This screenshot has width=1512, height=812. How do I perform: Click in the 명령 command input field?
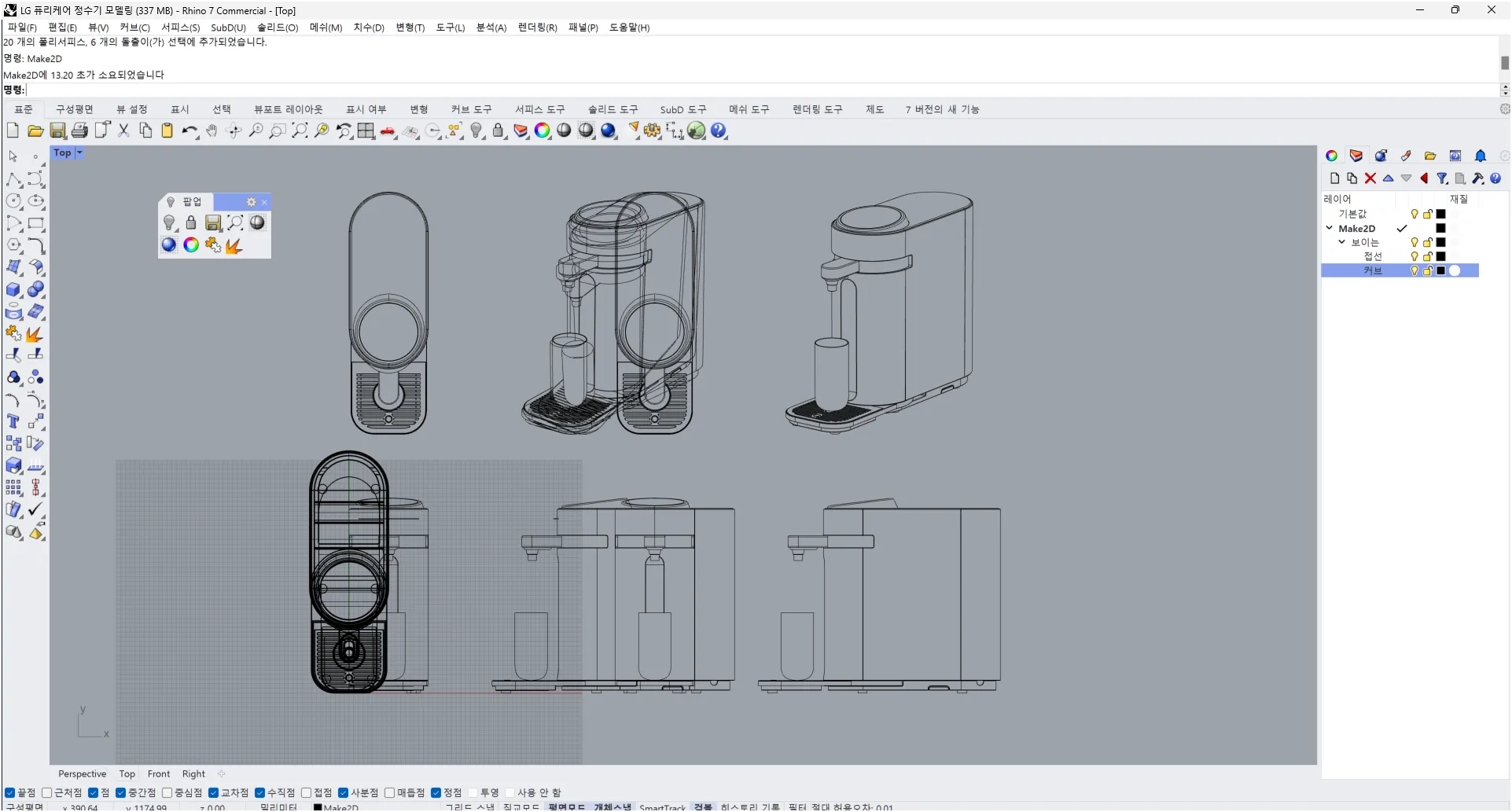(763, 90)
